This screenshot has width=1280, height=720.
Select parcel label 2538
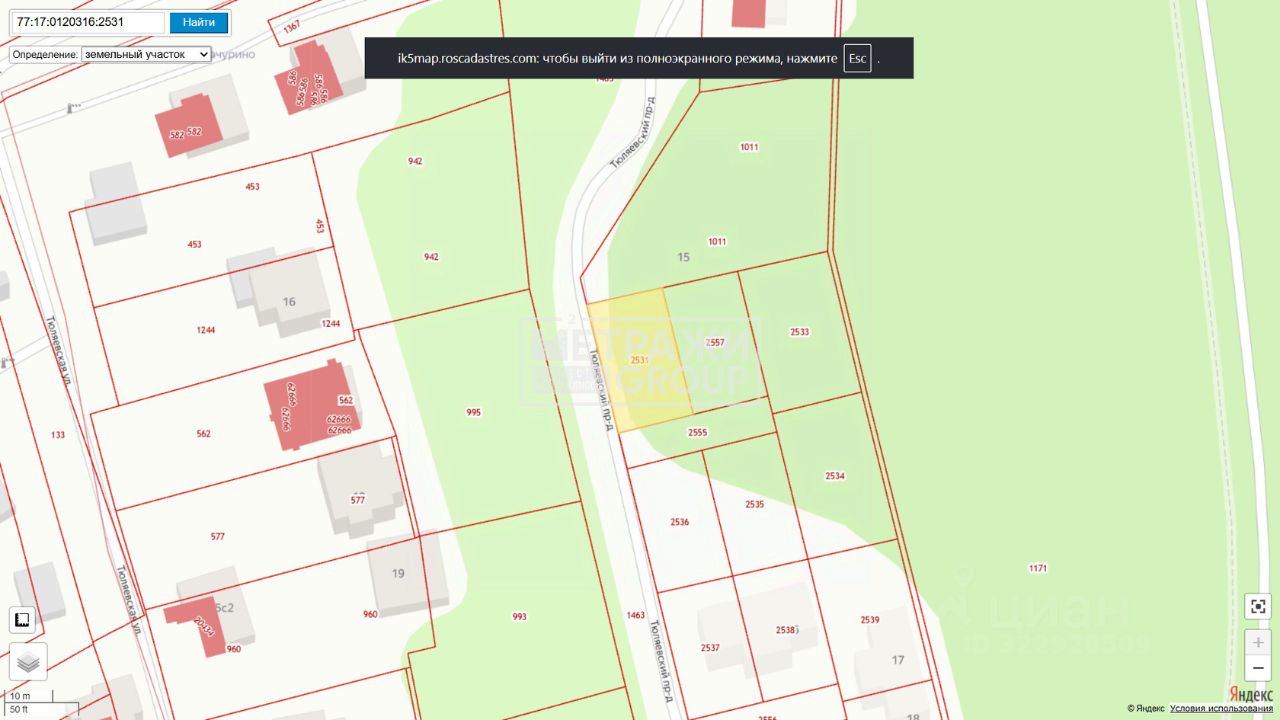(786, 630)
